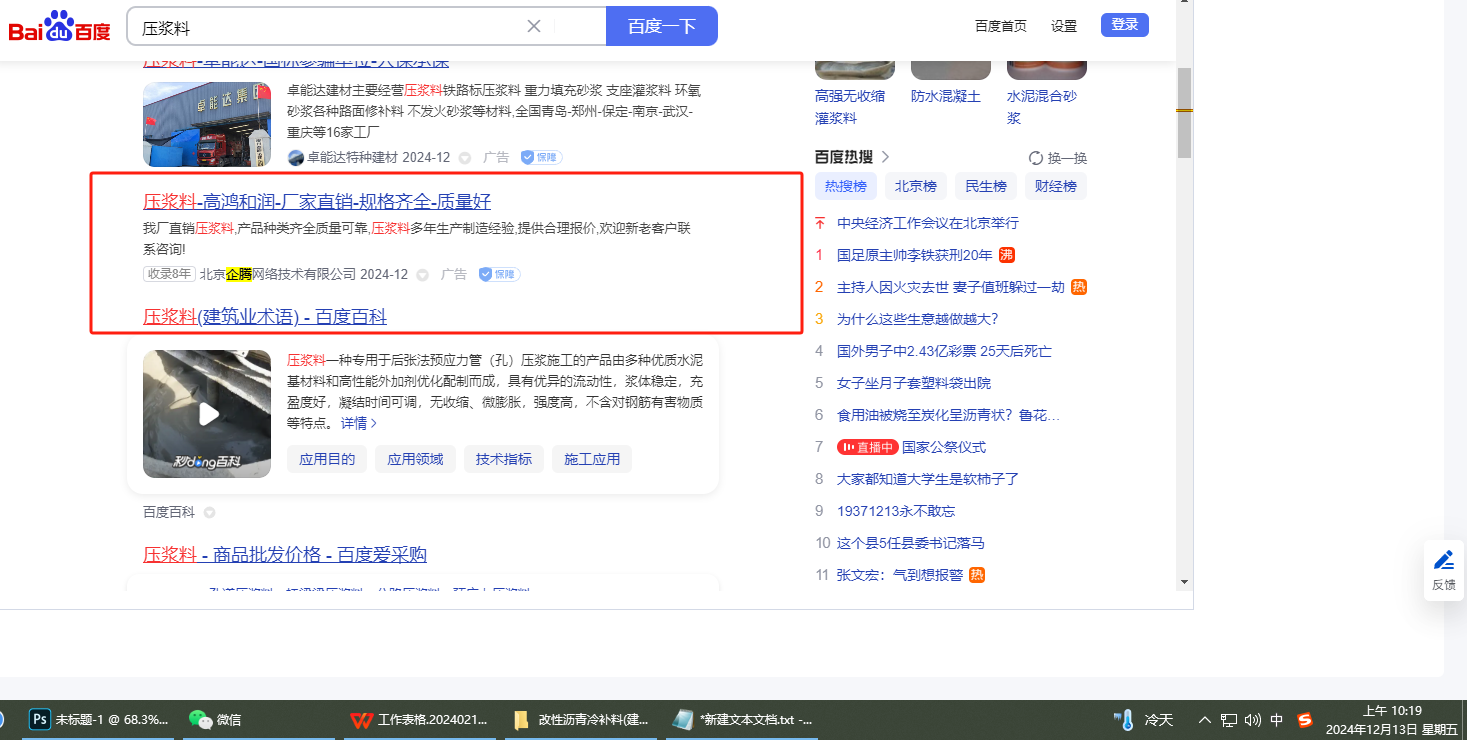Image resolution: width=1467 pixels, height=740 pixels.
Task: Switch to the 北京榜 tab
Action: tap(916, 186)
